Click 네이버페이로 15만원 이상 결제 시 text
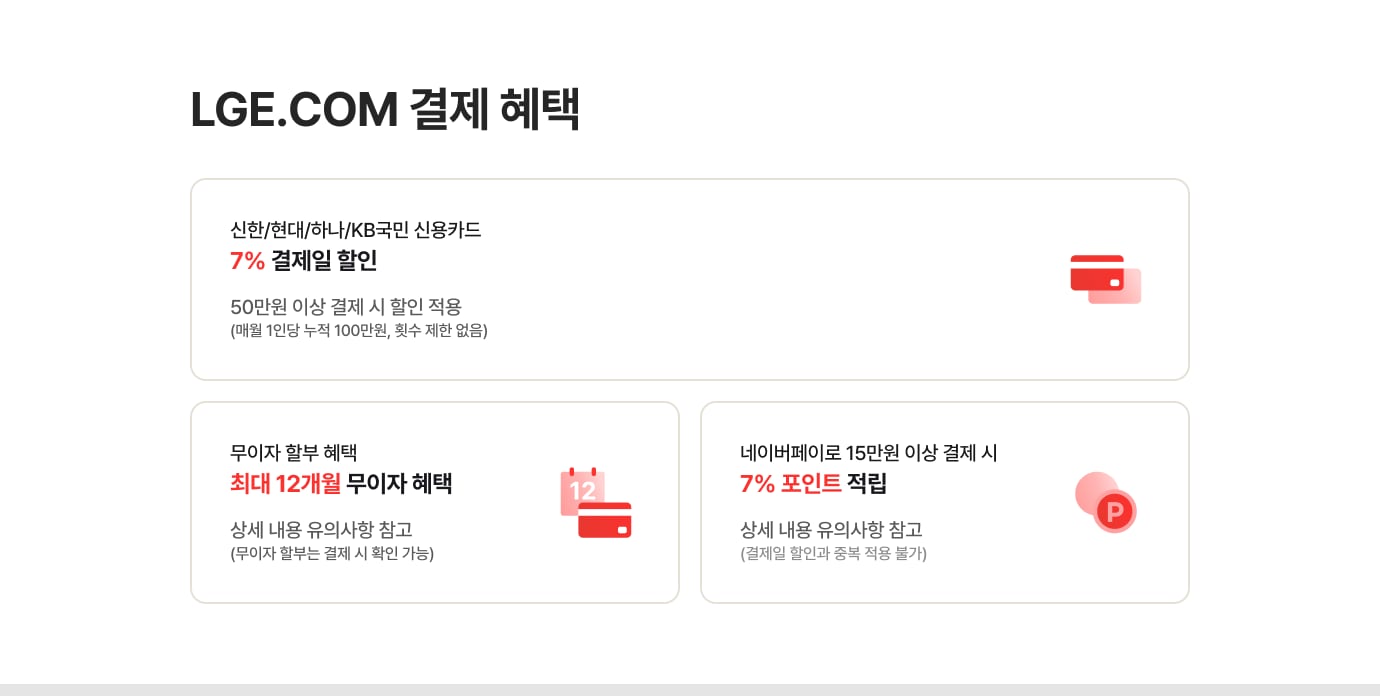1380x696 pixels. click(868, 453)
